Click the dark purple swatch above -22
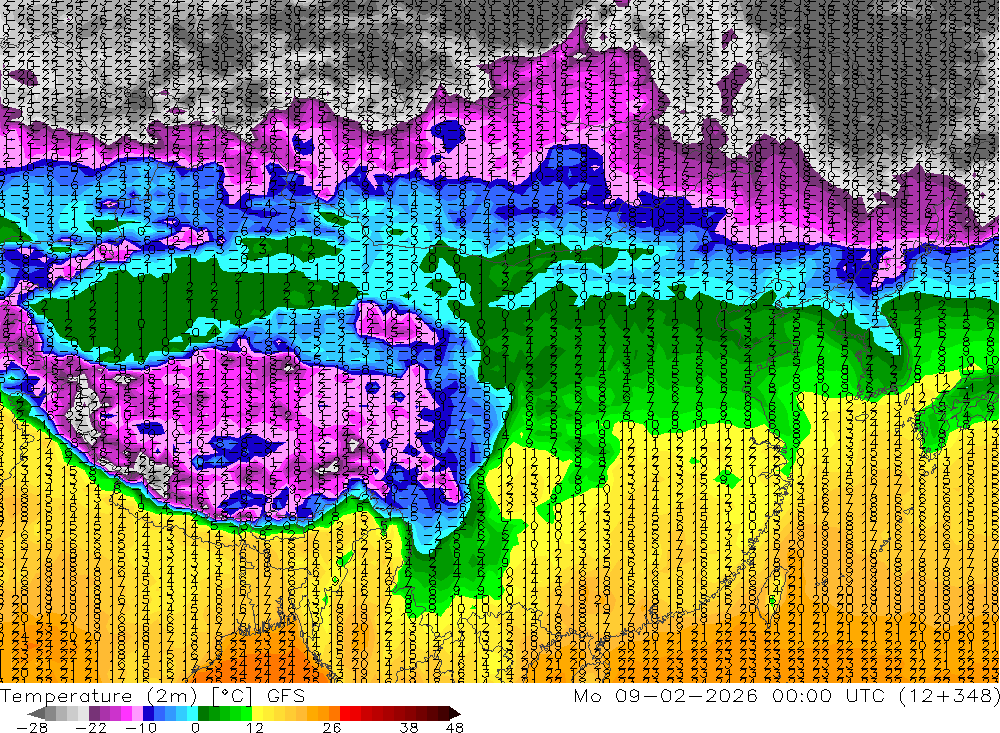This screenshot has height=733, width=1000. click(94, 713)
